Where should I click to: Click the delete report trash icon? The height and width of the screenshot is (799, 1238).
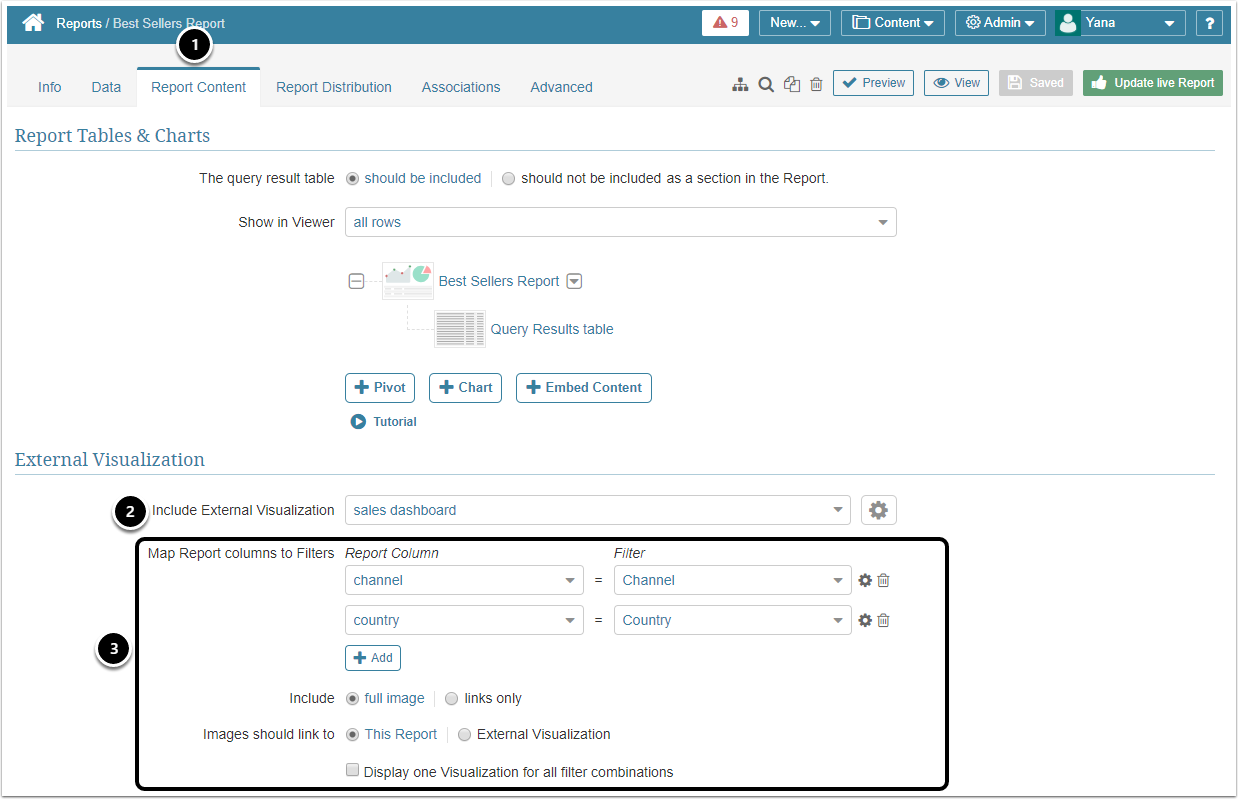816,85
